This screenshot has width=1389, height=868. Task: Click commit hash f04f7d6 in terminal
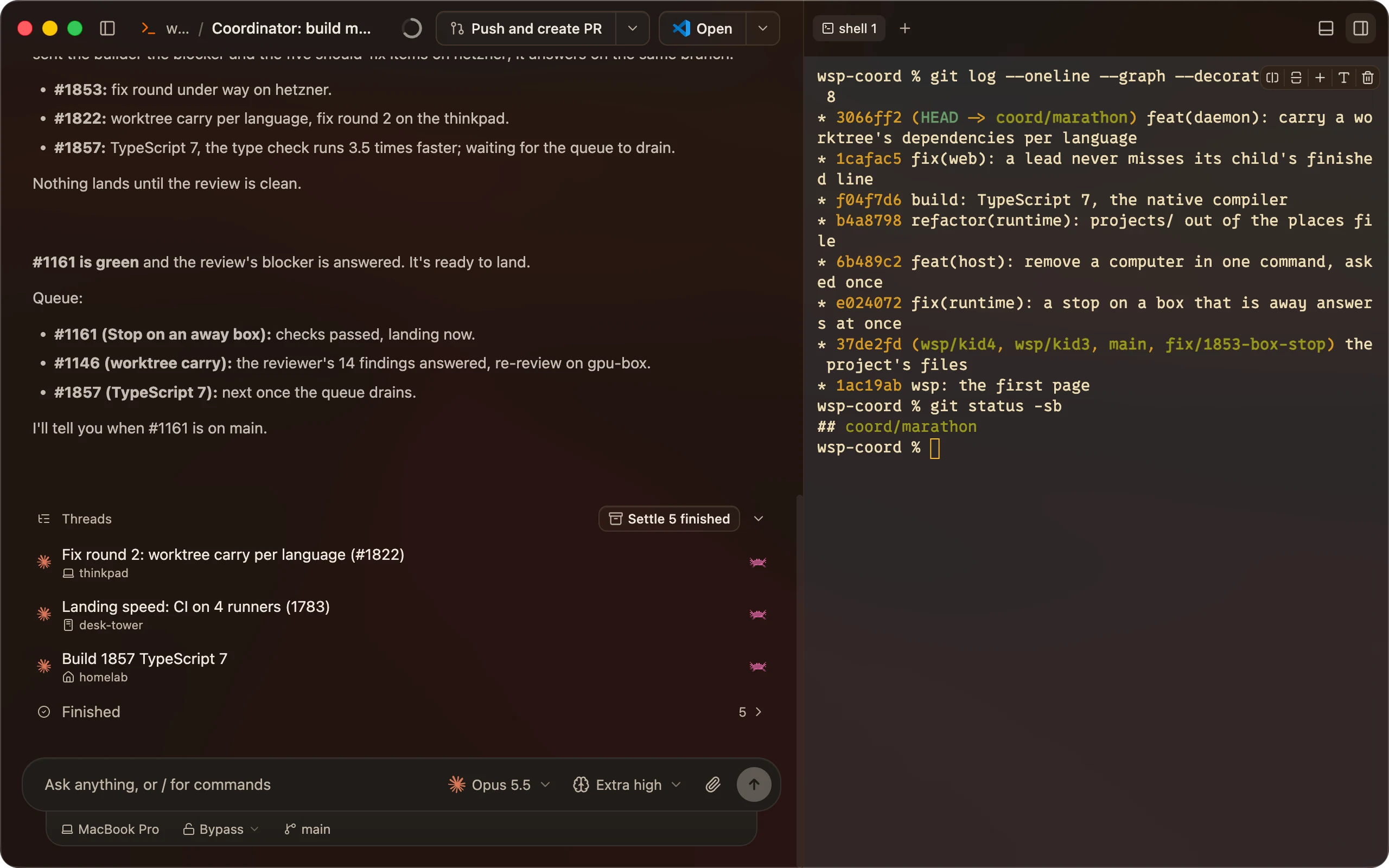point(869,200)
